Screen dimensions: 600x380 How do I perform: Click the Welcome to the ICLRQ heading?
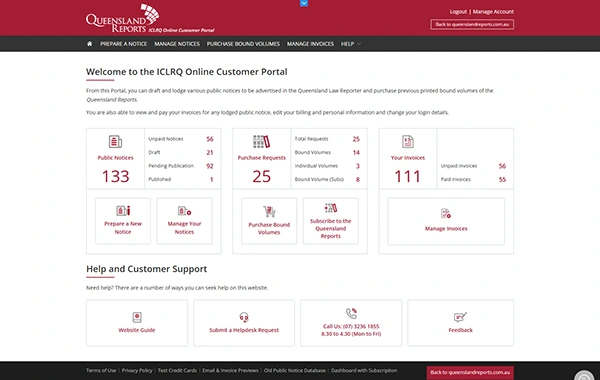[186, 72]
